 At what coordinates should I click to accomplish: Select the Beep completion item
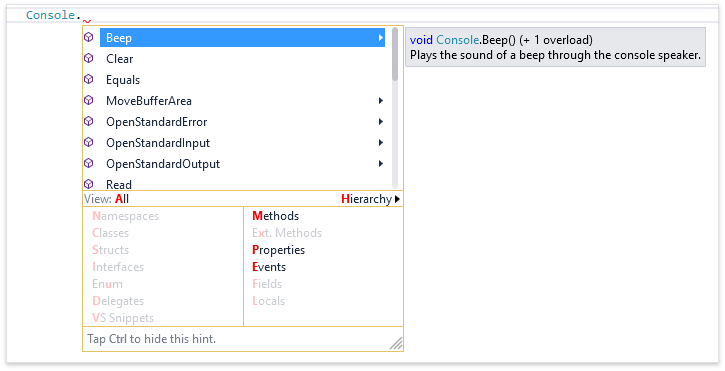(242, 37)
